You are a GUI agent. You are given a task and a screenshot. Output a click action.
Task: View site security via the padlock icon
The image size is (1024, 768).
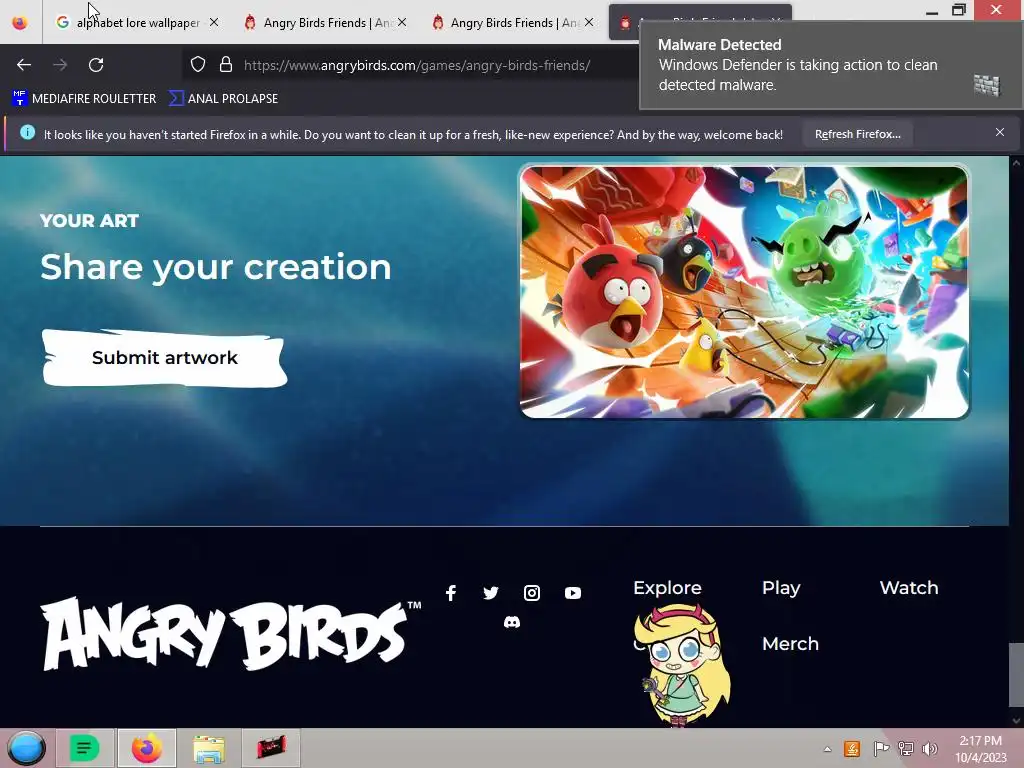coord(226,64)
